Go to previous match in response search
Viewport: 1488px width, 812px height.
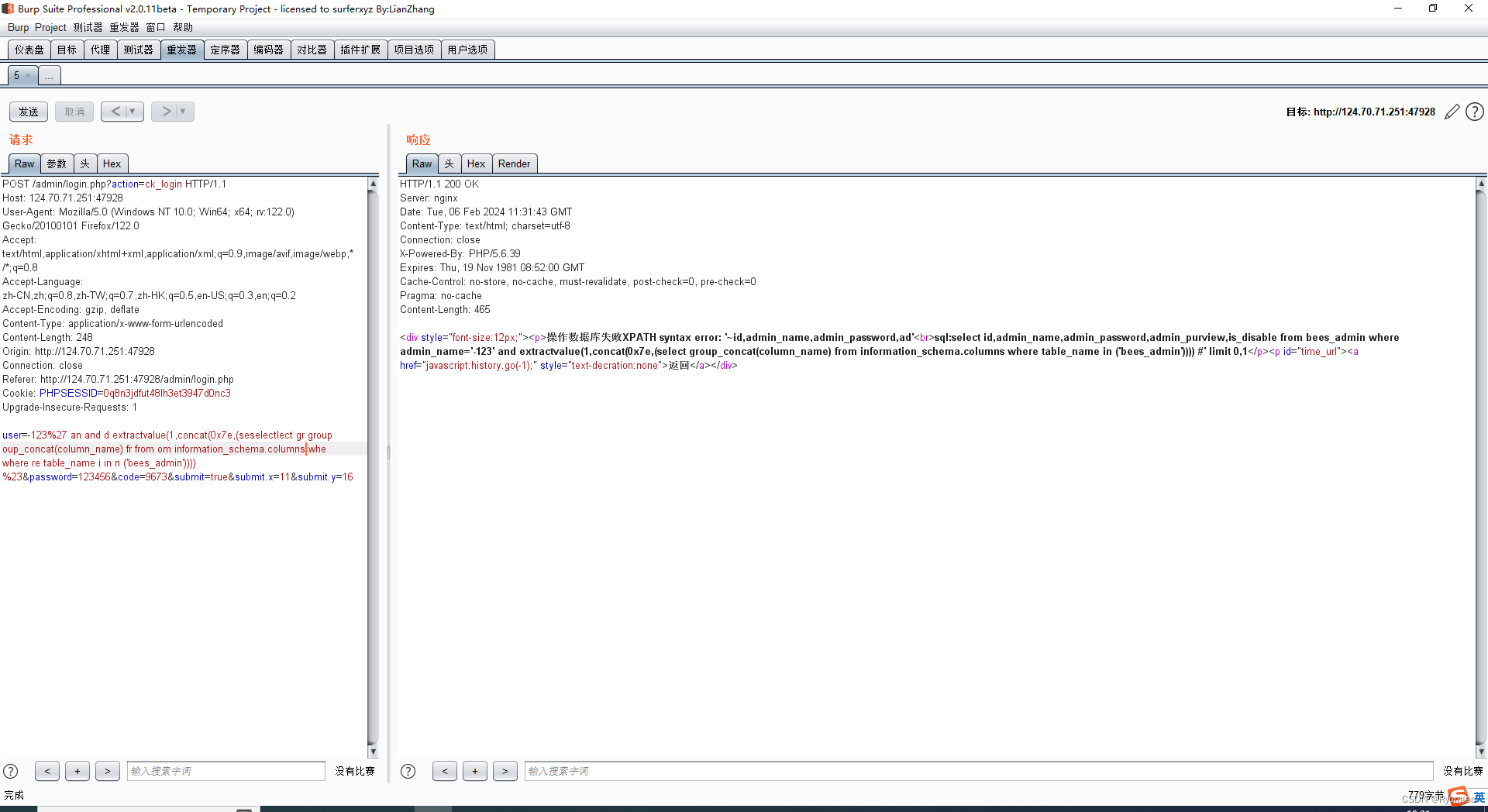[445, 771]
